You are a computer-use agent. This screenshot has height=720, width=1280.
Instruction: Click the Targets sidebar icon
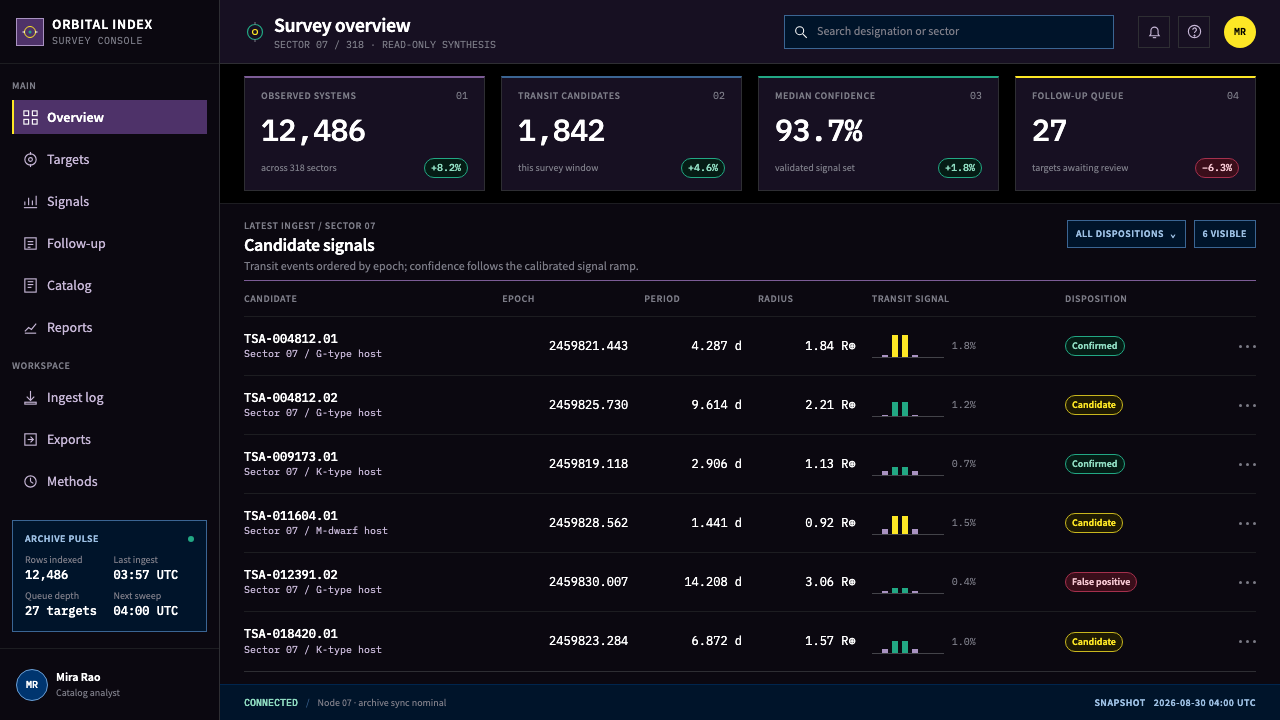point(30,160)
